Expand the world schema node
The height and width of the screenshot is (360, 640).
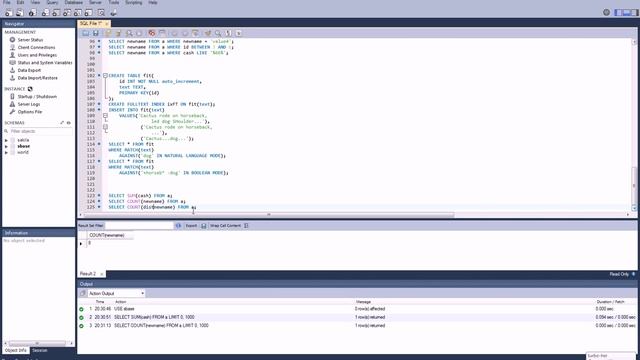6,152
